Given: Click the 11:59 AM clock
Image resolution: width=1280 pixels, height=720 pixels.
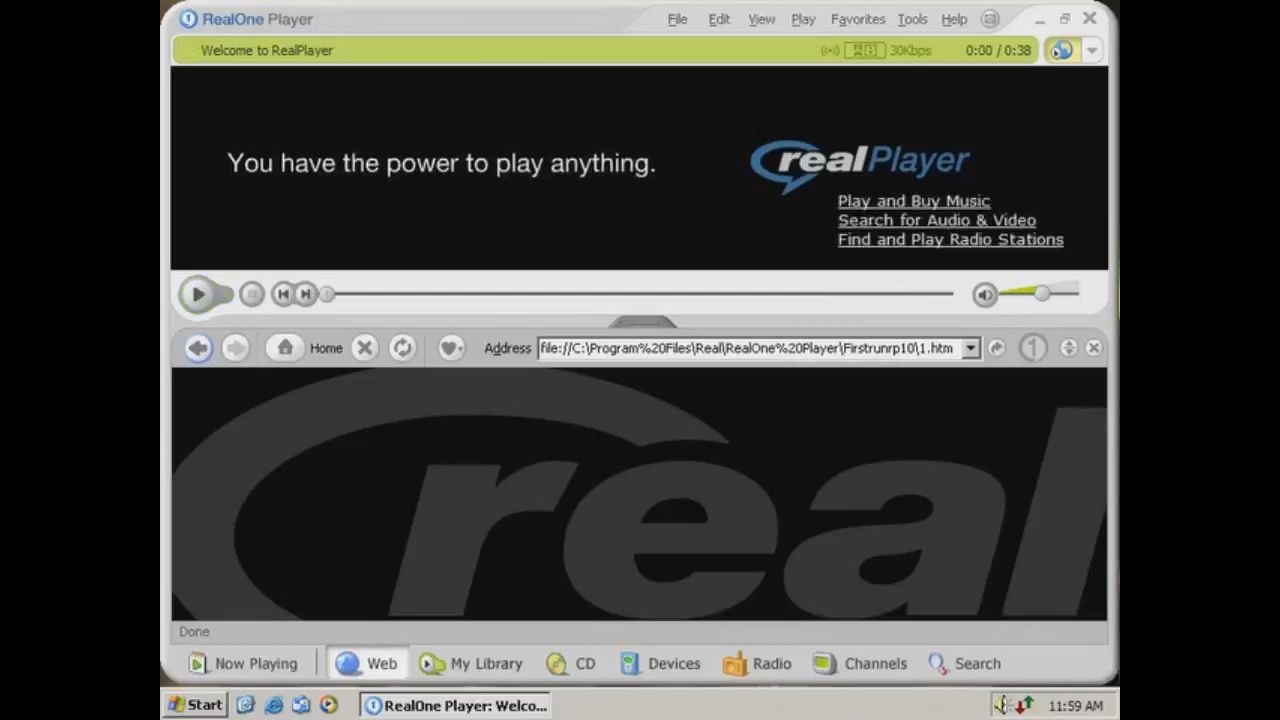Looking at the screenshot, I should pyautogui.click(x=1075, y=706).
